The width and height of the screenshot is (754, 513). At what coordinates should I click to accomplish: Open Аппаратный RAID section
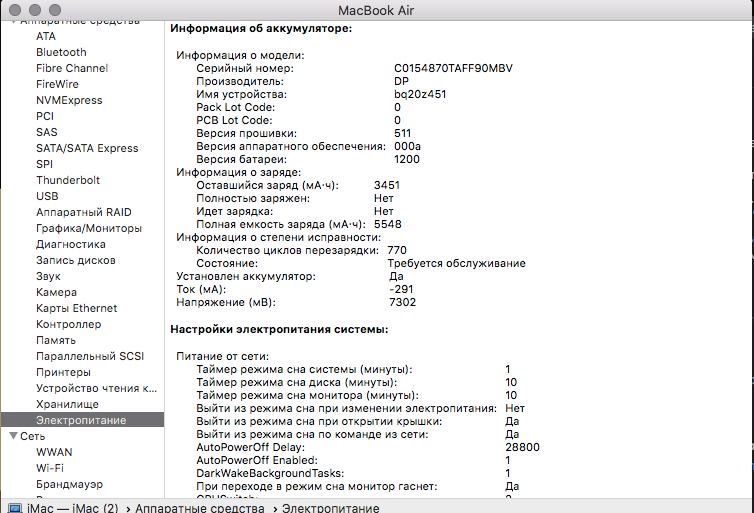(84, 212)
